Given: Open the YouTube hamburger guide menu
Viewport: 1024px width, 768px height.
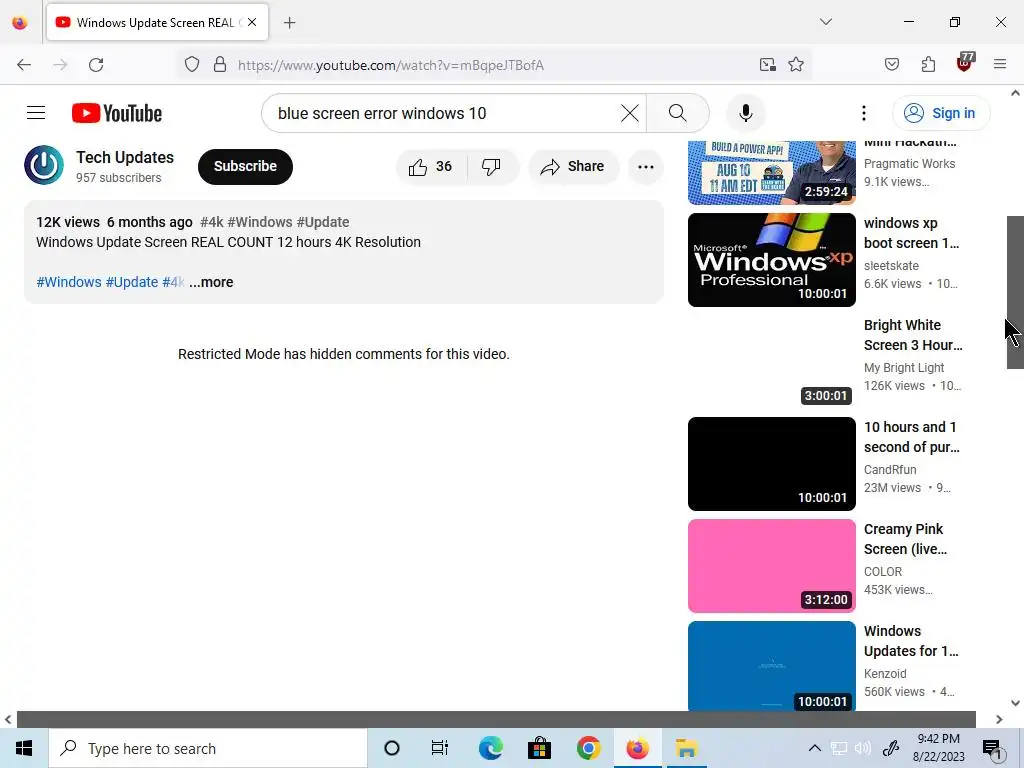Looking at the screenshot, I should point(36,113).
